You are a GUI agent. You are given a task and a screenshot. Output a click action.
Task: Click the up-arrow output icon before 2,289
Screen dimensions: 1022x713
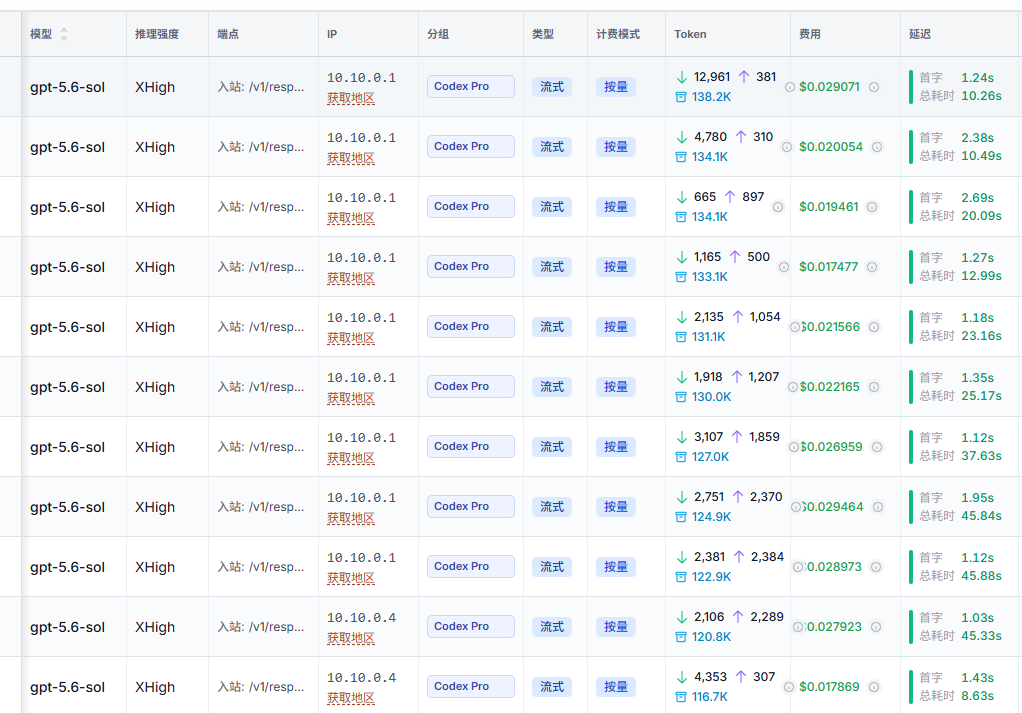738,617
